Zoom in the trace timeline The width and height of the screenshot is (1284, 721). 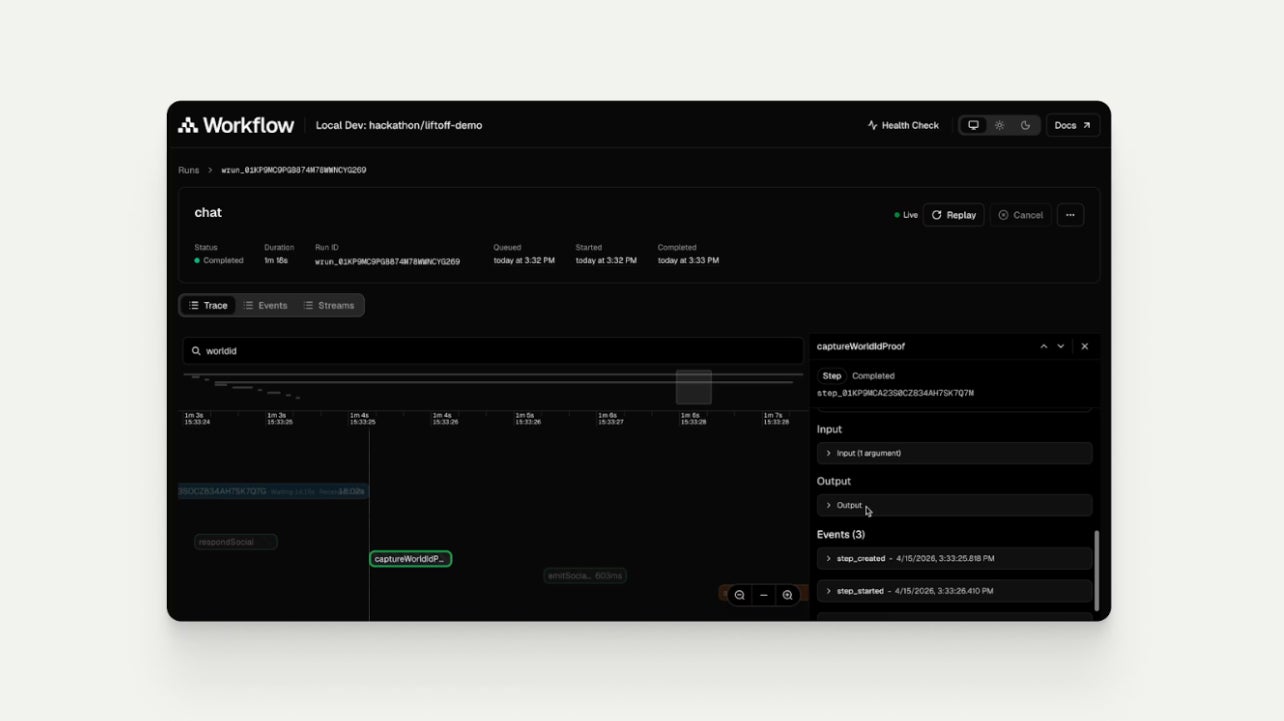(x=788, y=595)
